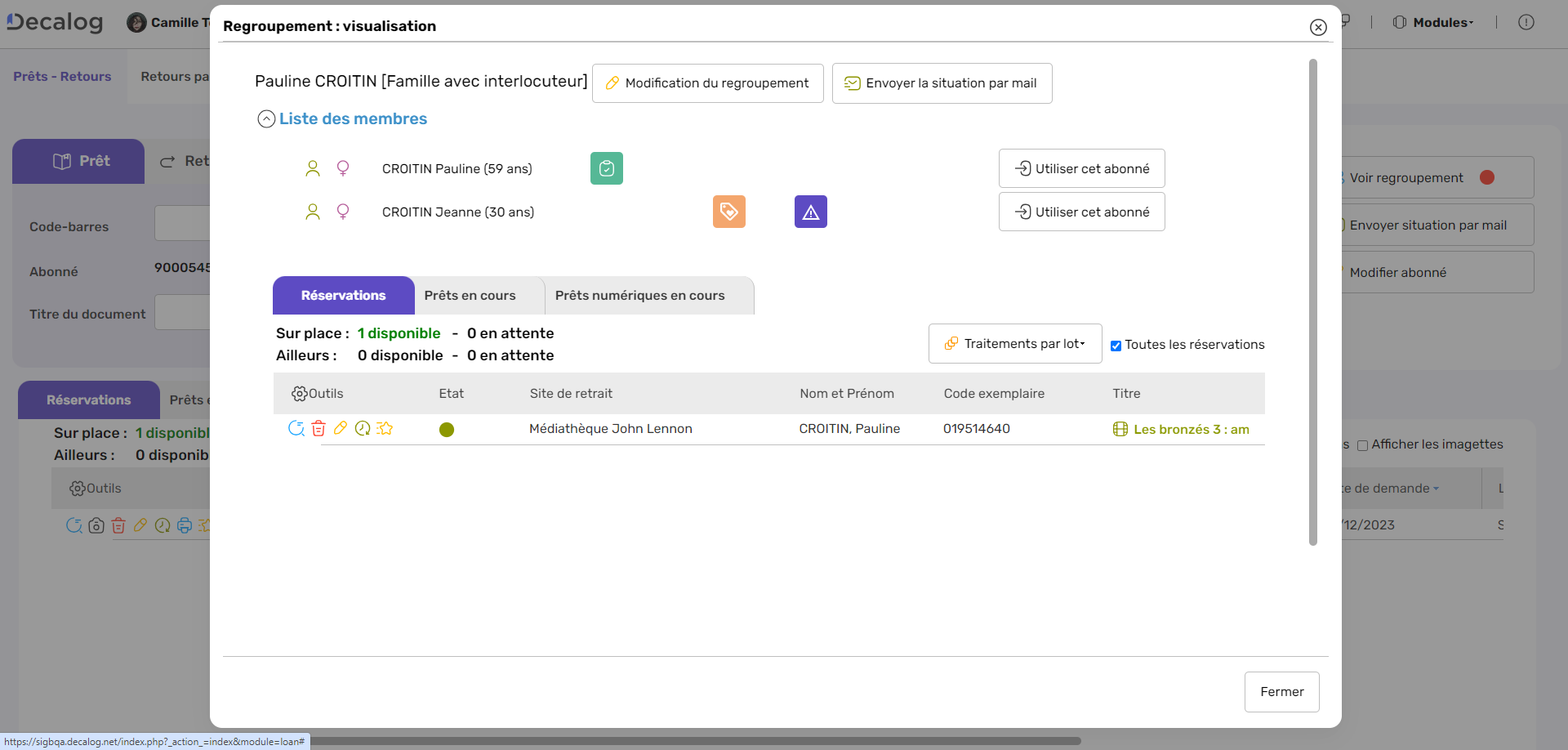
Task: Open the green clipboard icon next to CROITIN Pauline
Action: point(606,168)
